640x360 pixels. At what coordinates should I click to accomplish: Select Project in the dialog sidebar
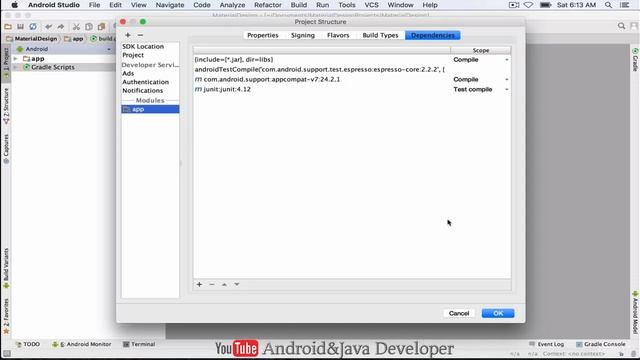tap(133, 55)
